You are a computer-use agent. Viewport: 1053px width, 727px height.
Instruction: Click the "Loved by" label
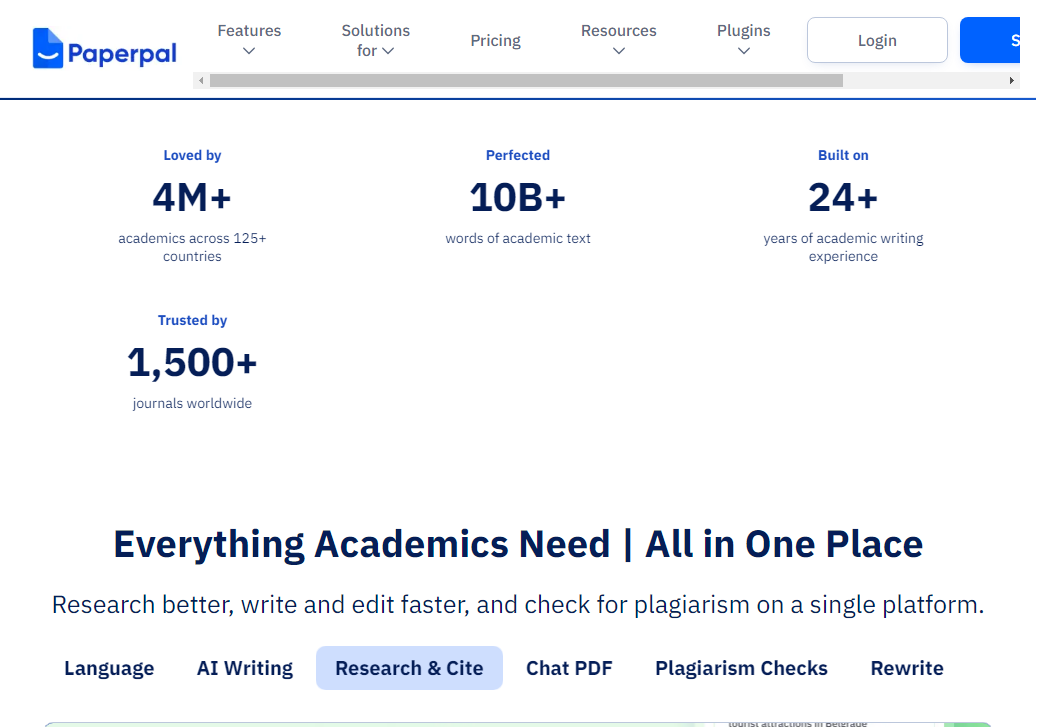pyautogui.click(x=192, y=155)
